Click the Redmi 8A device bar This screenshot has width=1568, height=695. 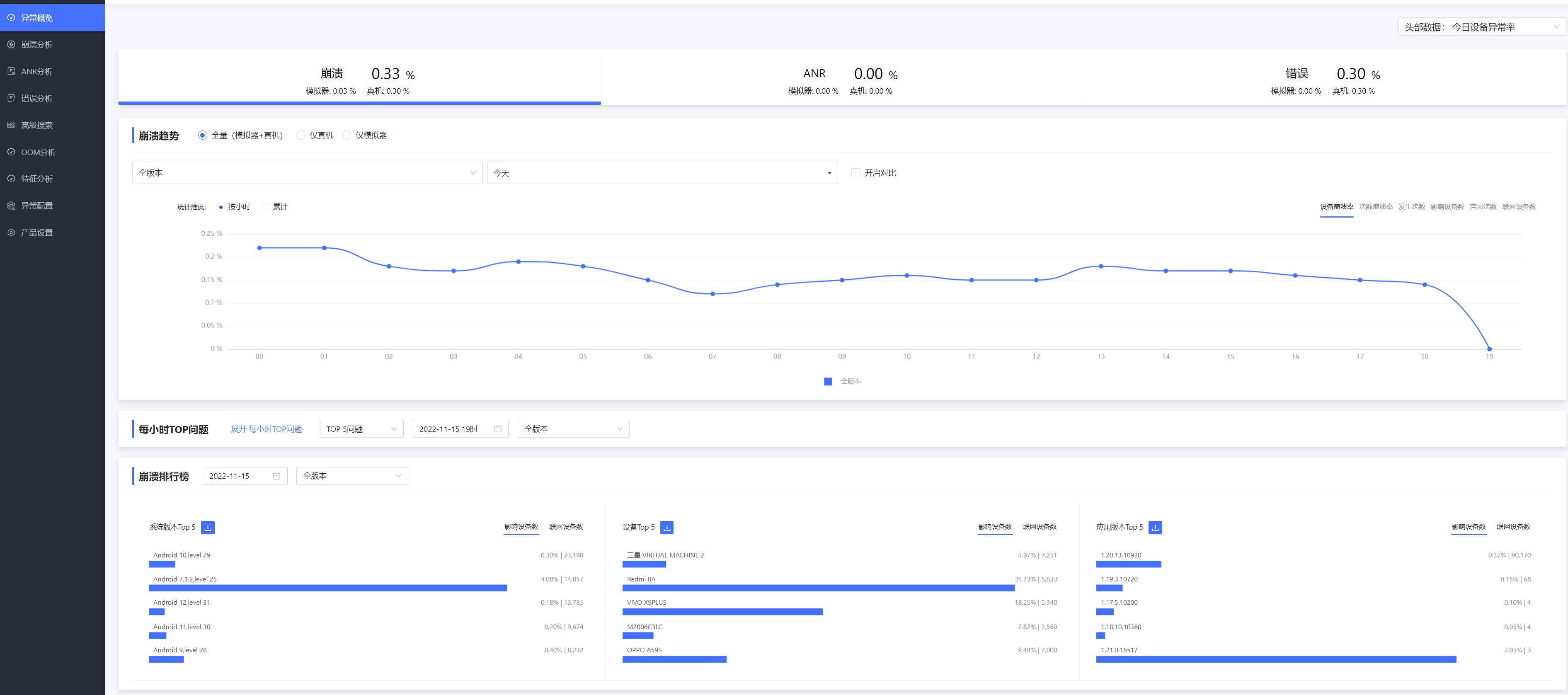[x=818, y=588]
